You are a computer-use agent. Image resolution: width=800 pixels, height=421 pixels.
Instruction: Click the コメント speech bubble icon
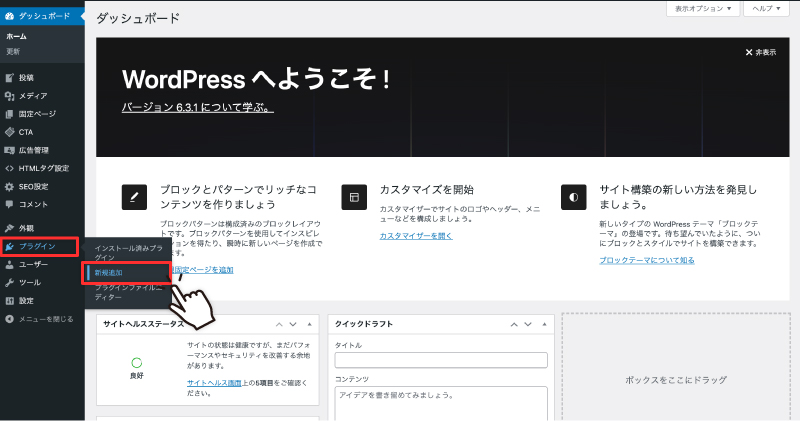[9, 204]
